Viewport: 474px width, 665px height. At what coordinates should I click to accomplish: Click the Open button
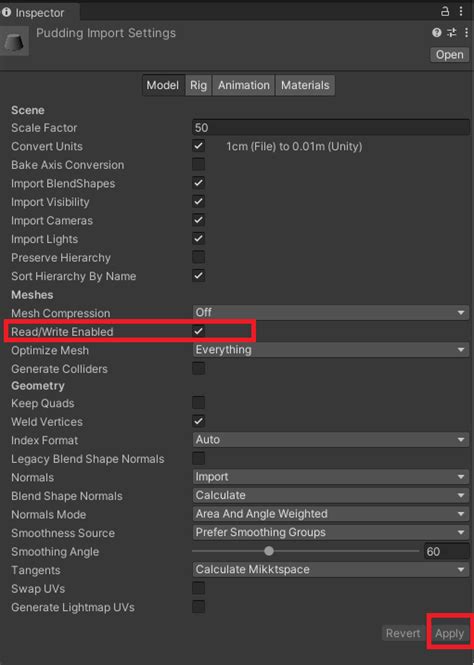[x=450, y=55]
